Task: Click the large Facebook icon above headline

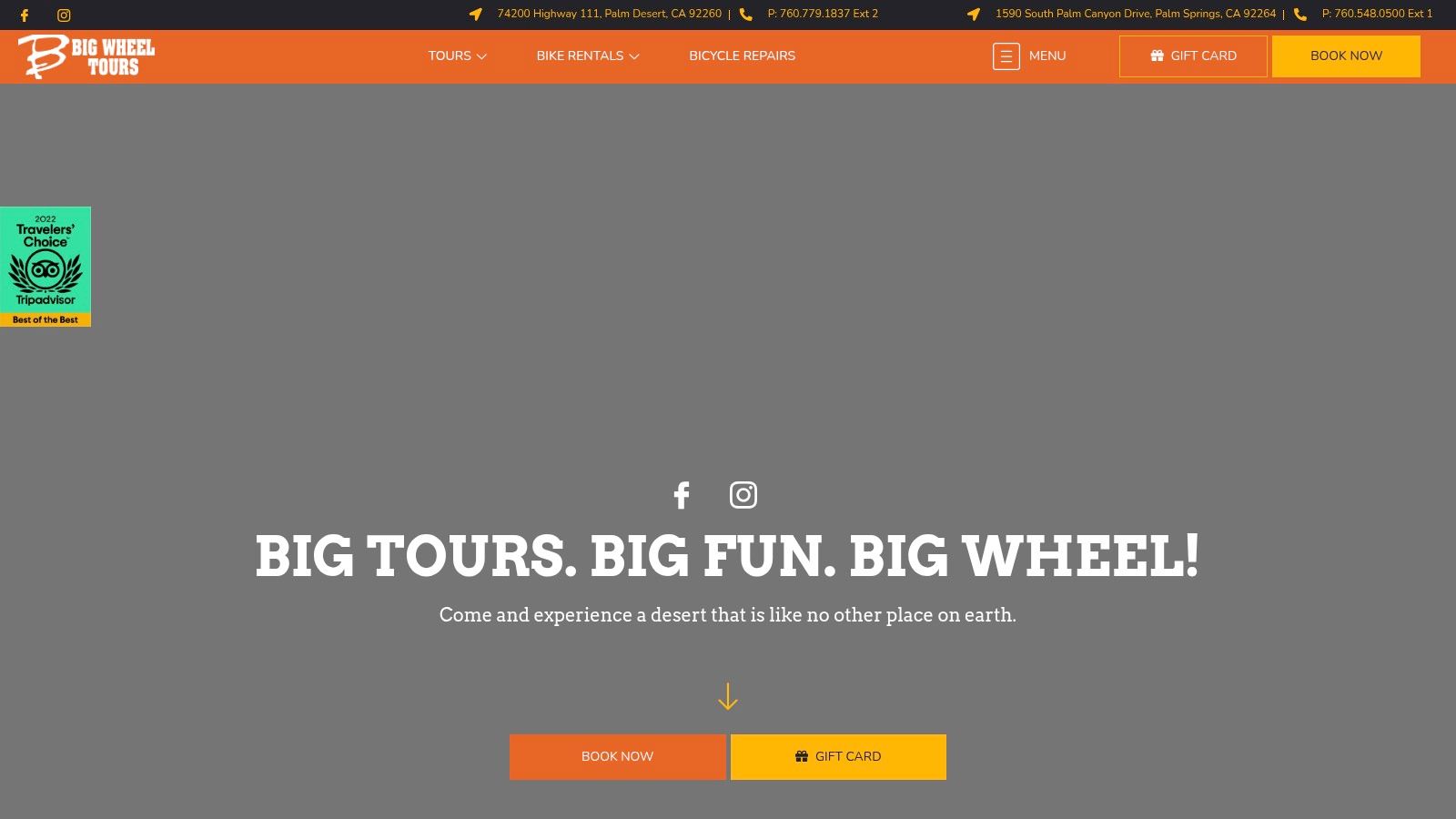Action: [682, 495]
